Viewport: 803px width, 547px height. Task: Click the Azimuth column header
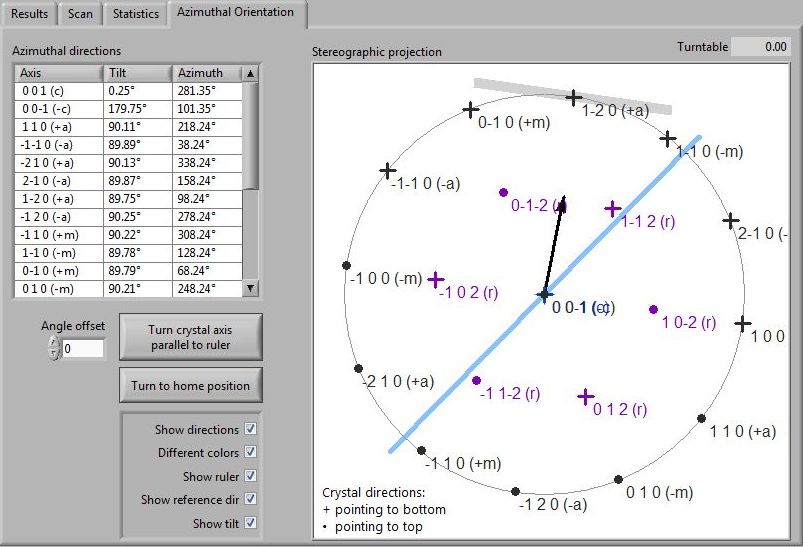[x=207, y=73]
